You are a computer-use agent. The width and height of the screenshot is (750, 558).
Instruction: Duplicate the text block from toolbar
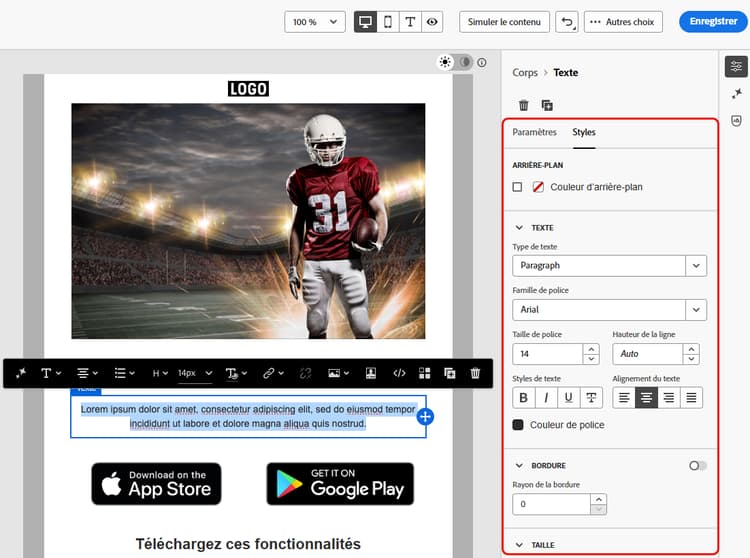(450, 373)
